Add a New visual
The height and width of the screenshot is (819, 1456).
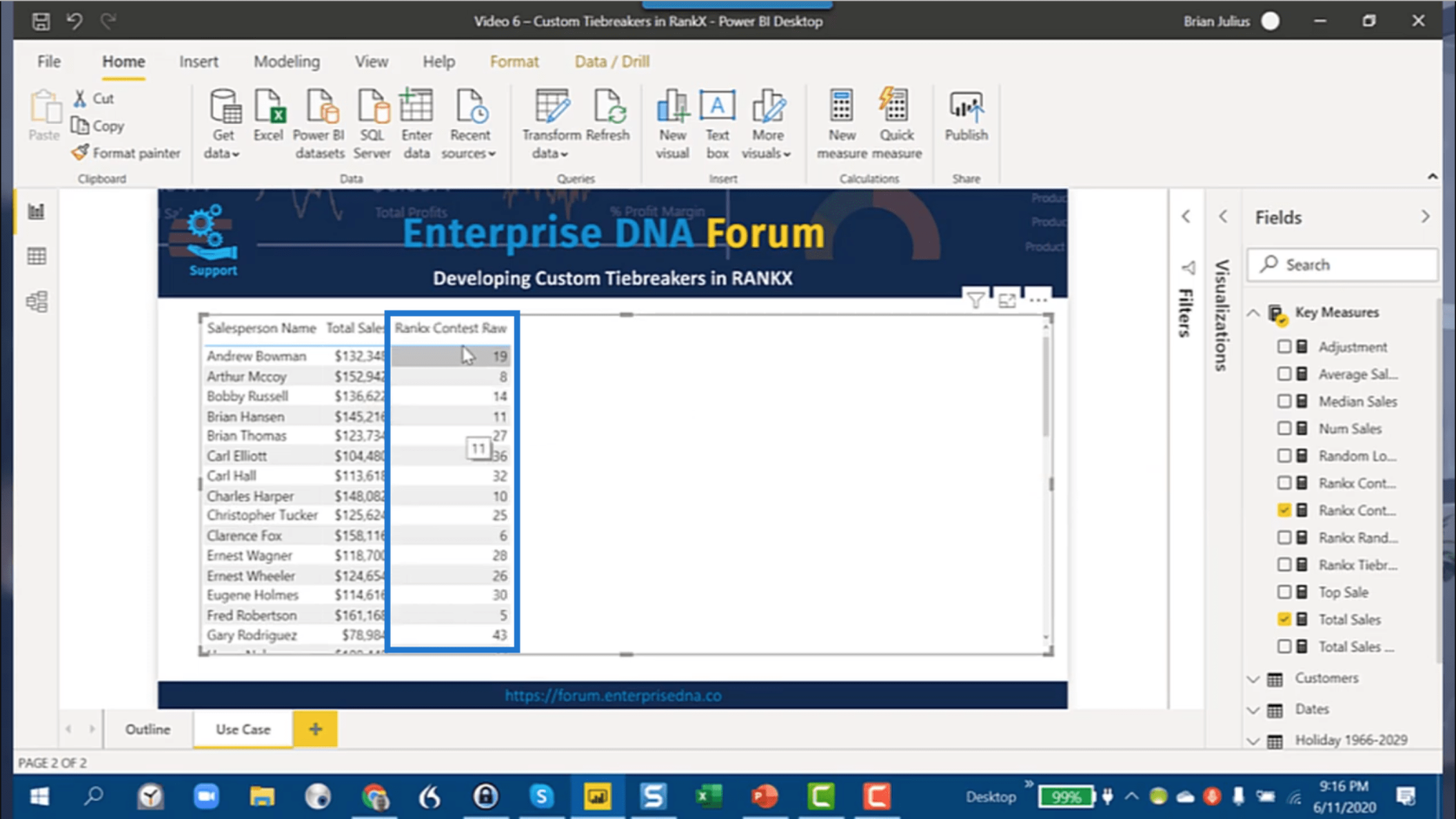(673, 125)
